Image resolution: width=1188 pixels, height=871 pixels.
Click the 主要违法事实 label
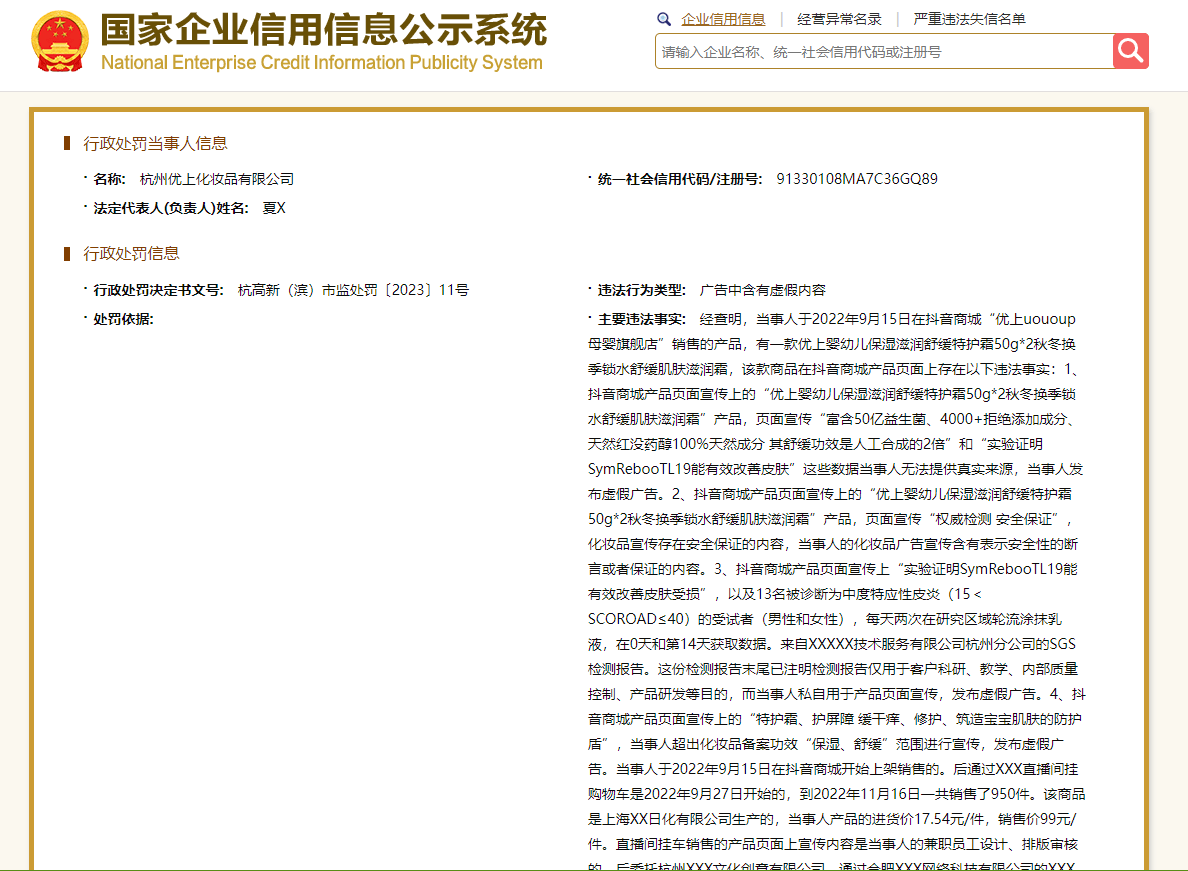(641, 319)
